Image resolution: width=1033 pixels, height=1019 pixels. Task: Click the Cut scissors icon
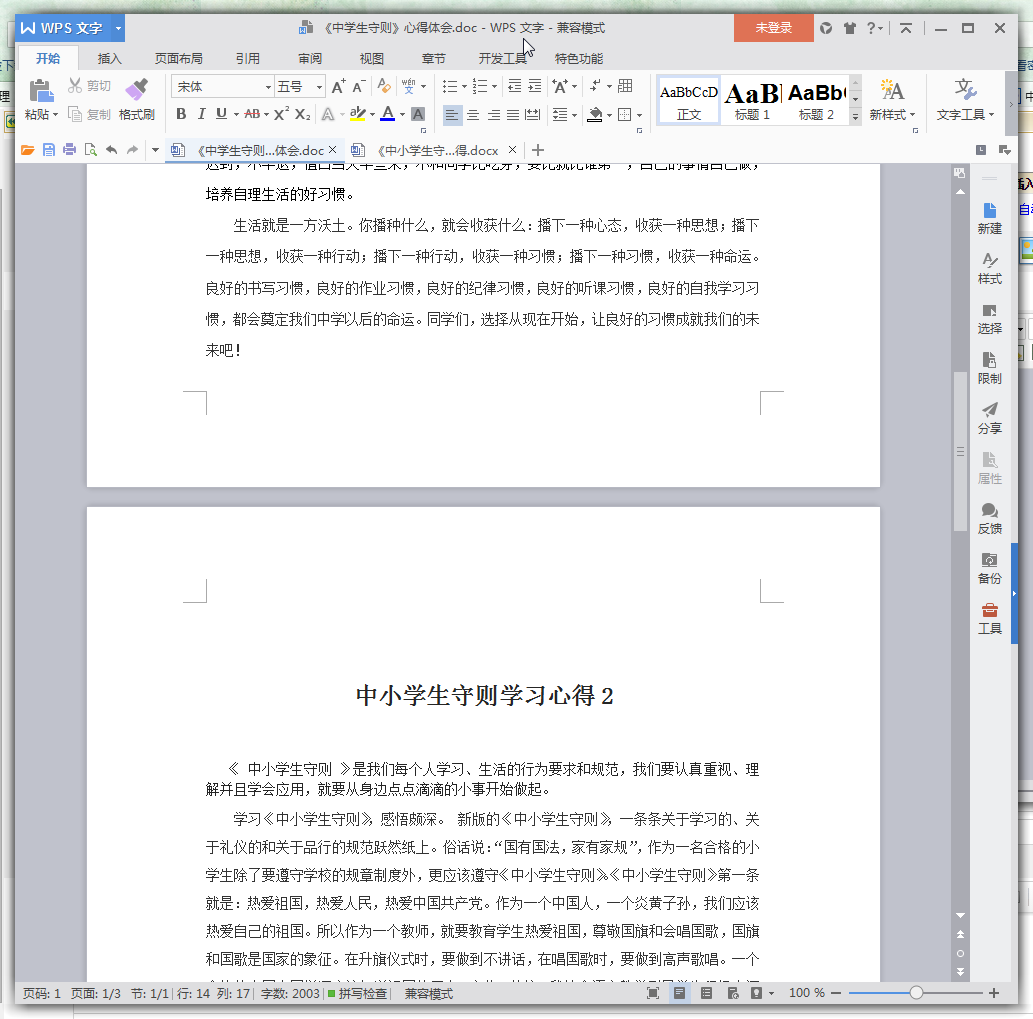75,86
